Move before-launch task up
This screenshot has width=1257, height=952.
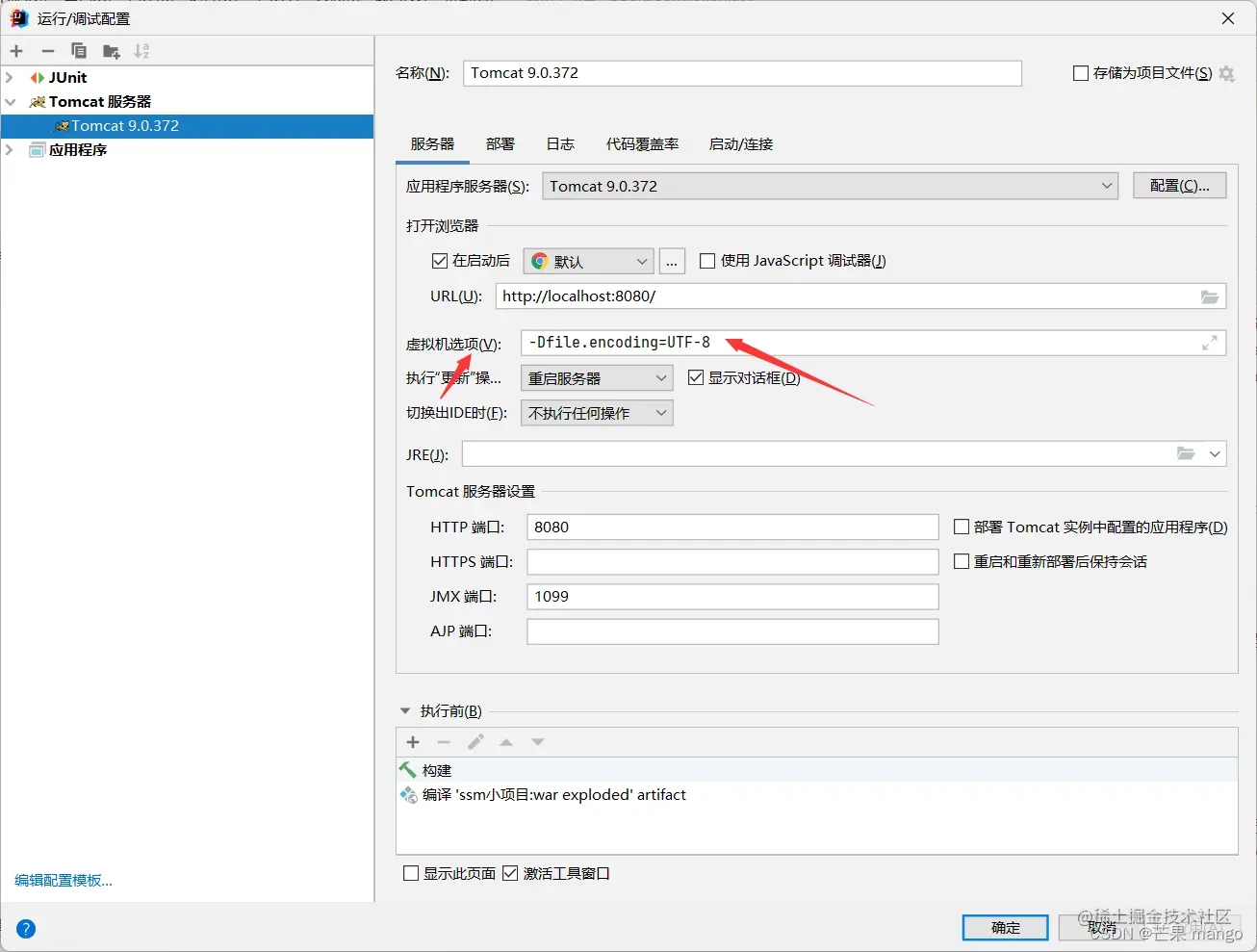[x=506, y=742]
